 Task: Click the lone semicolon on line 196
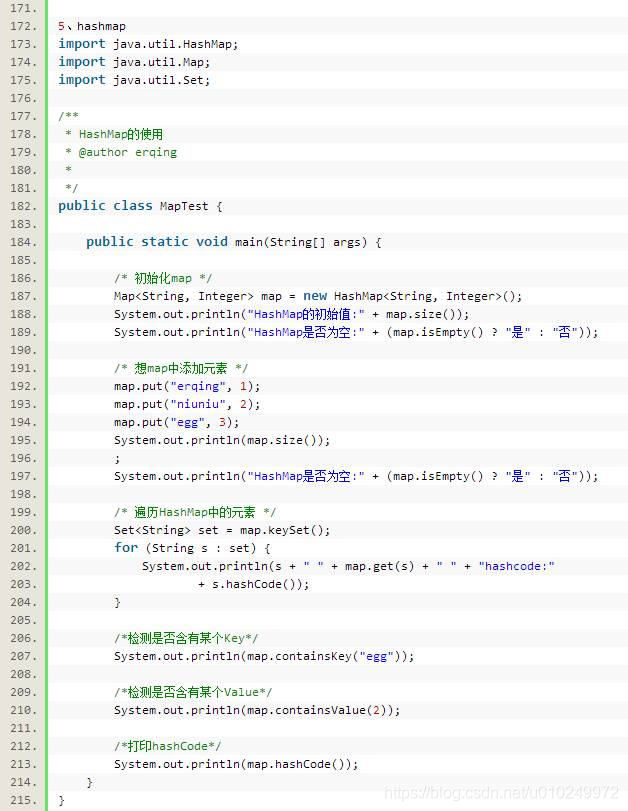(117, 459)
